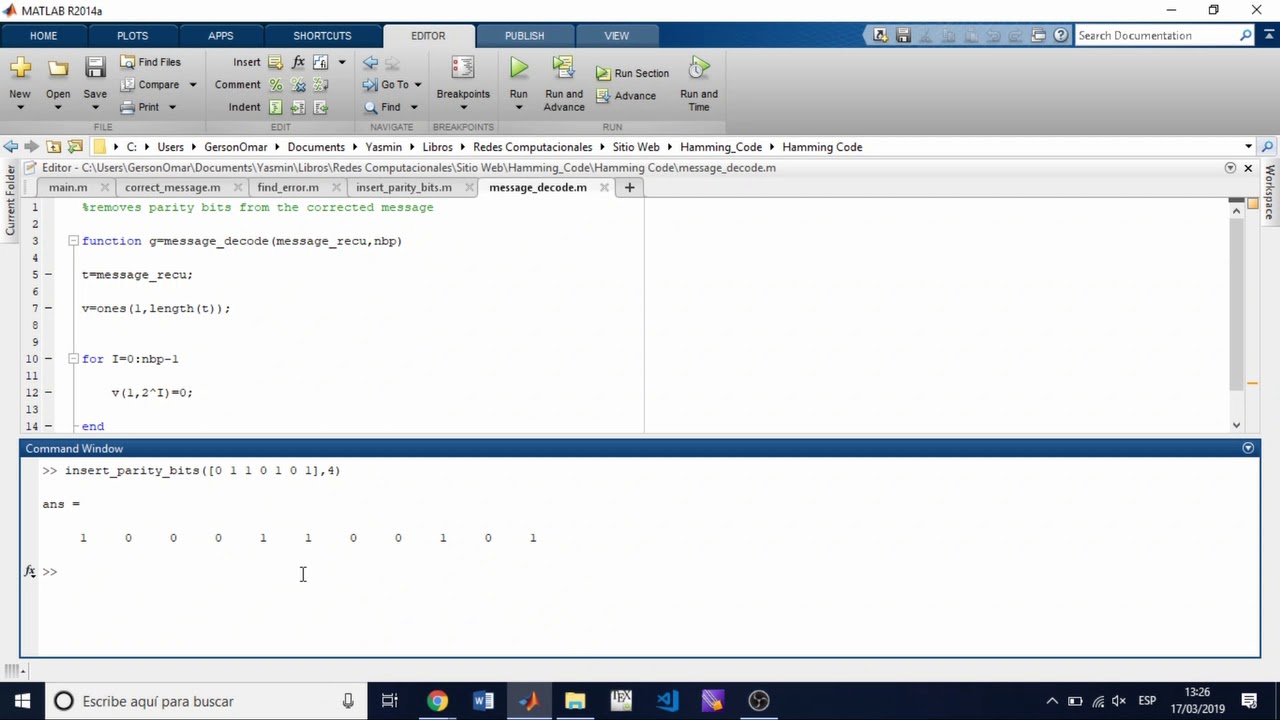Viewport: 1280px width, 720px height.
Task: Click the Insert section icon next to Insert
Action: (275, 62)
